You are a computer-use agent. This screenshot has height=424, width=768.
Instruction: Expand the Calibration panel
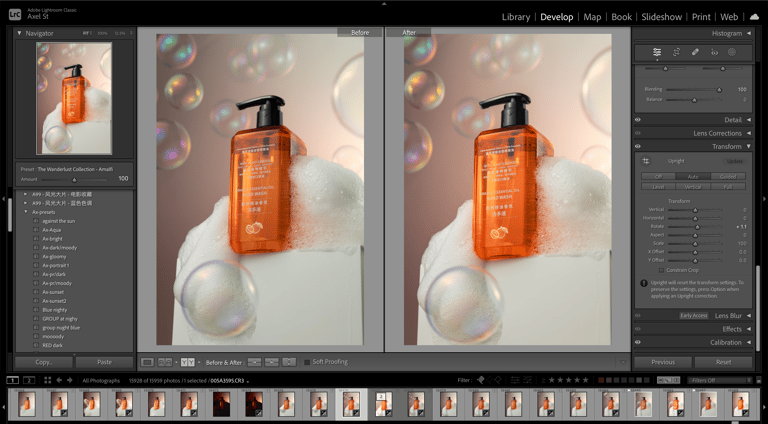point(749,343)
